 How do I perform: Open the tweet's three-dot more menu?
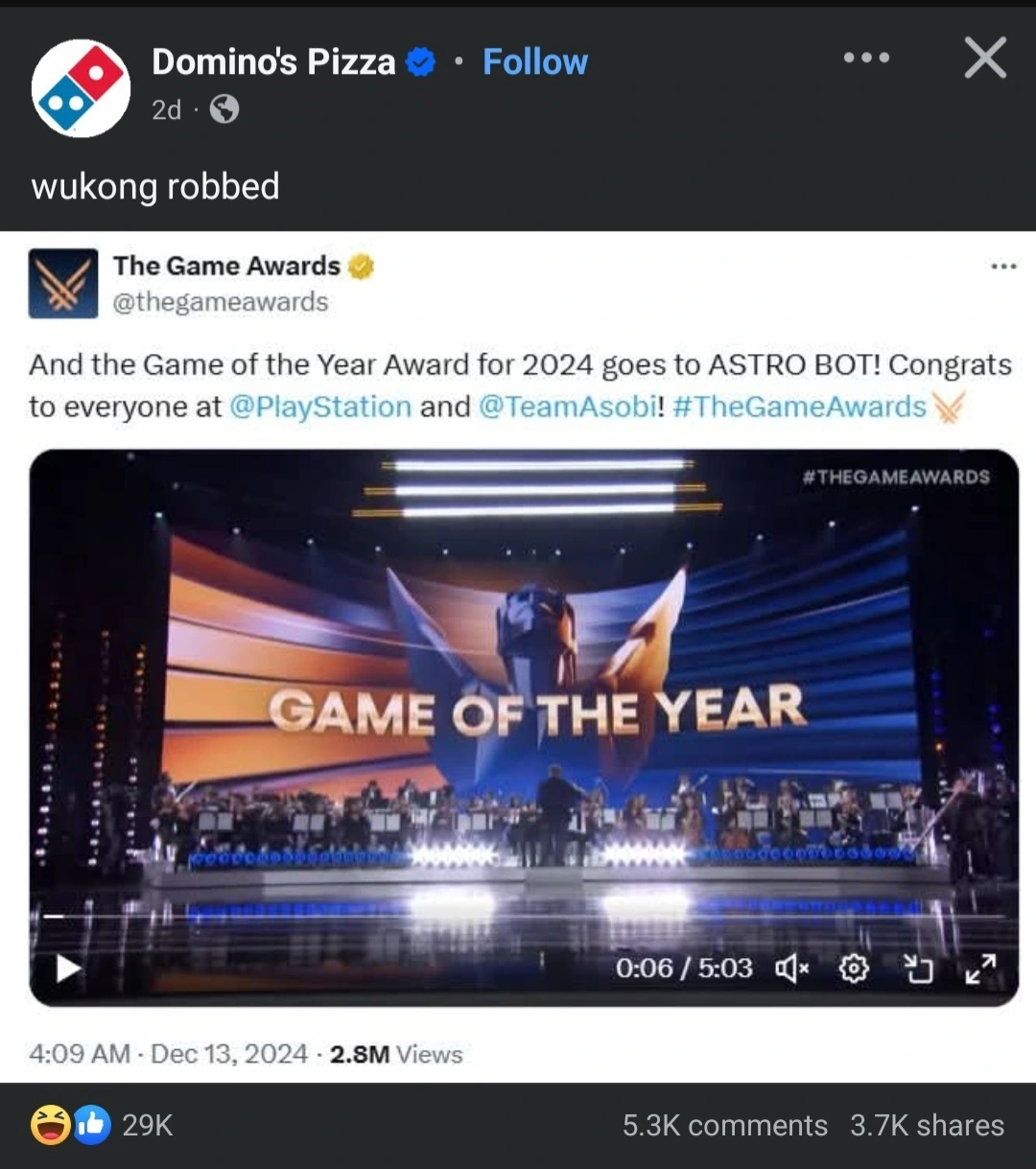coord(1003,267)
